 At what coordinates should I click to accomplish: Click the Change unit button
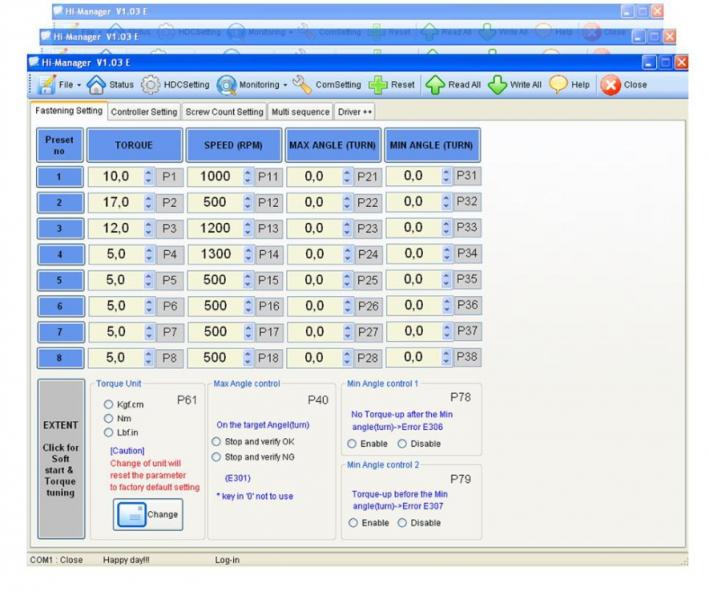click(148, 514)
